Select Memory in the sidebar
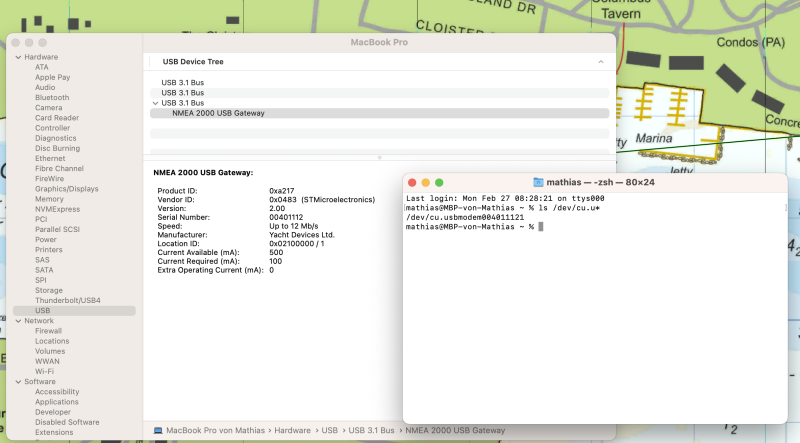Viewport: 800px width, 443px height. [49, 199]
